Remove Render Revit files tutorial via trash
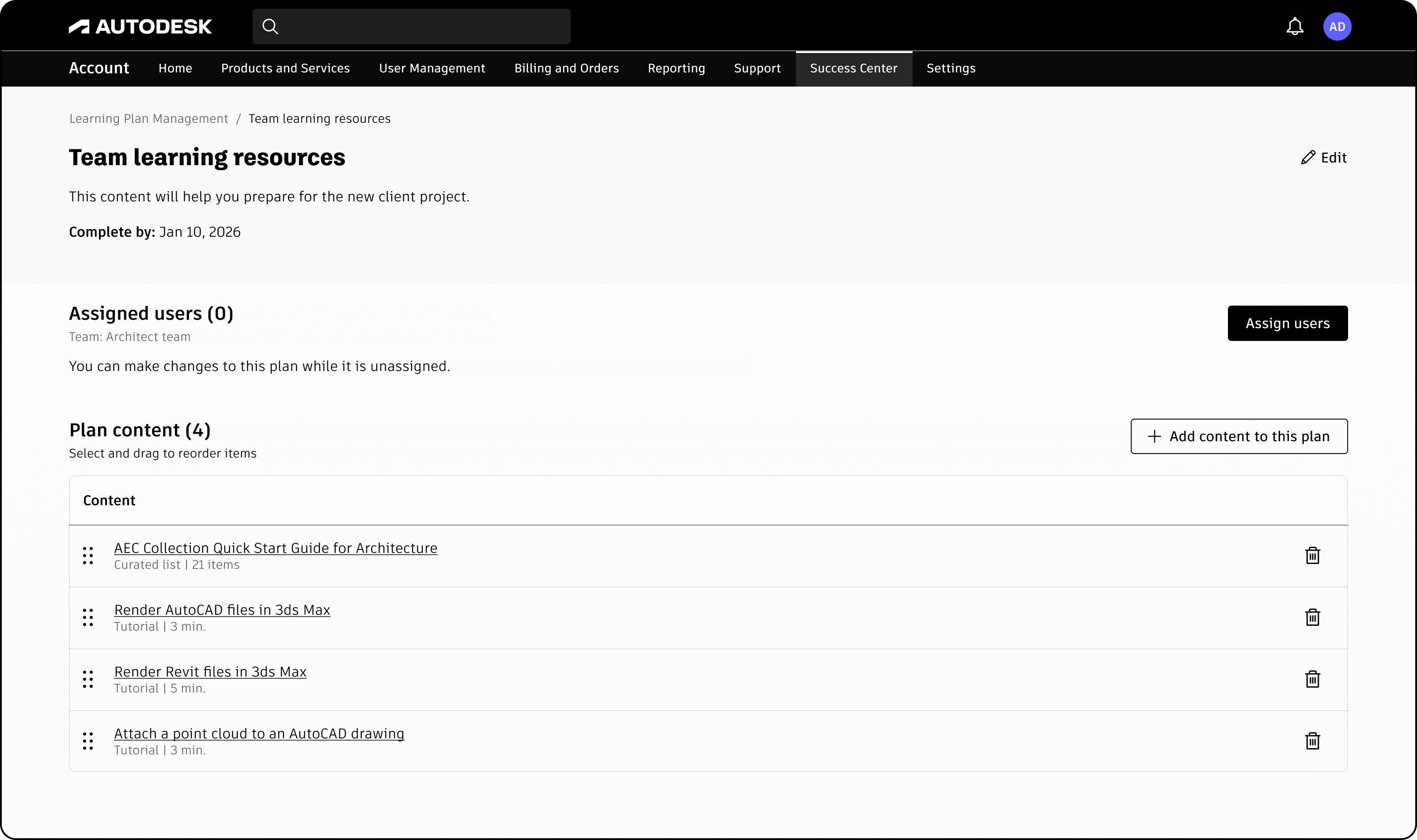This screenshot has width=1417, height=840. 1312,679
